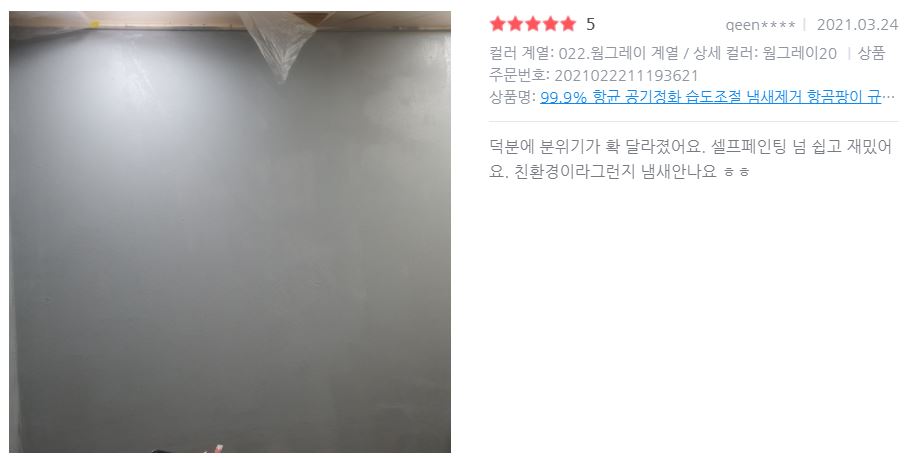Click the truncated ellipsis after product name
Image resolution: width=912 pixels, height=458 pixels.
point(889,97)
